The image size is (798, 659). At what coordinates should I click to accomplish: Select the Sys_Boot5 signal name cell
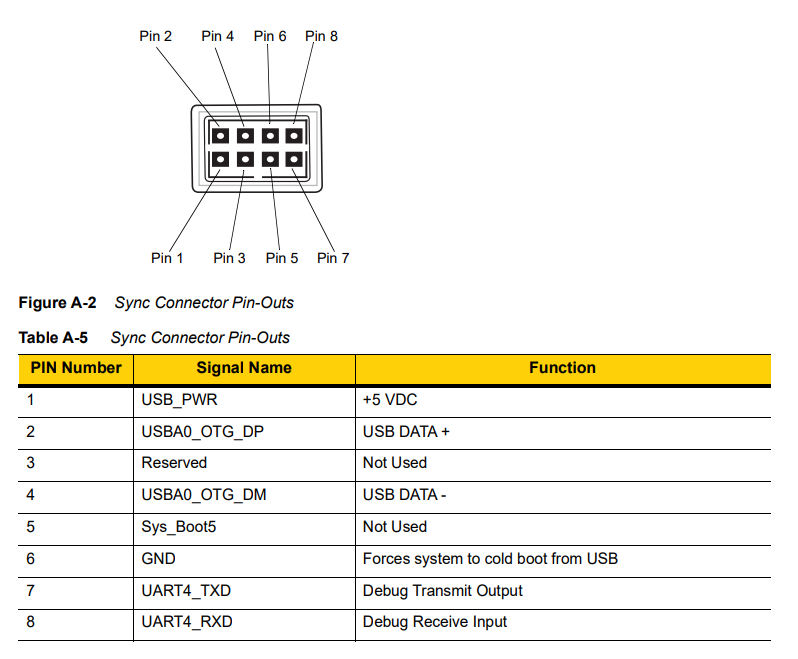(179, 527)
